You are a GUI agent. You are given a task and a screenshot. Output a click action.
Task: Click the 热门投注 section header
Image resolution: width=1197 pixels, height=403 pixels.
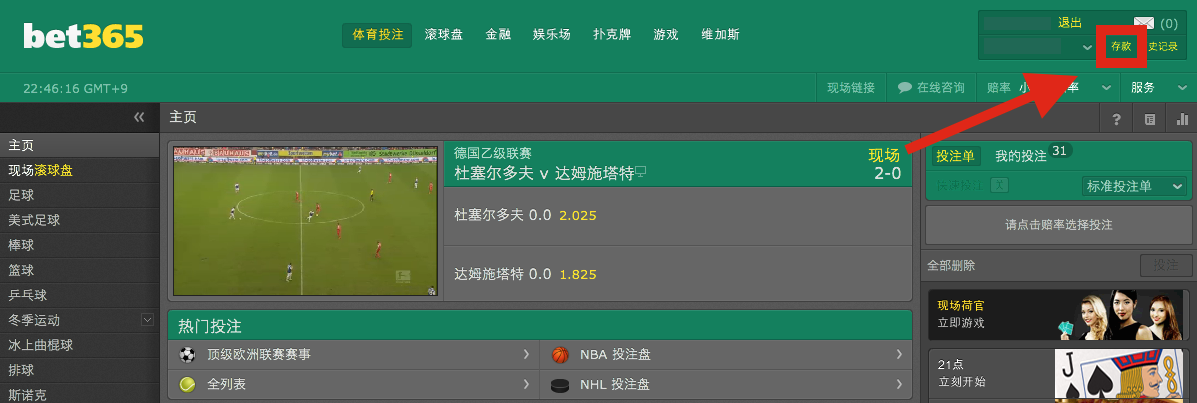pos(540,326)
